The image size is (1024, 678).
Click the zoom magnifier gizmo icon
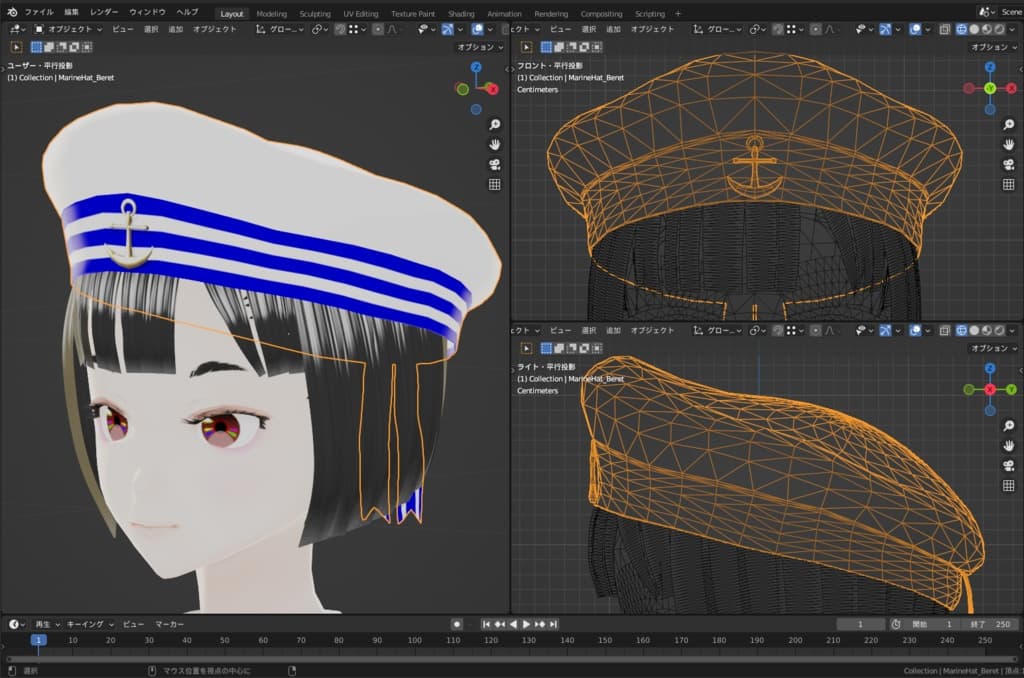pos(493,124)
